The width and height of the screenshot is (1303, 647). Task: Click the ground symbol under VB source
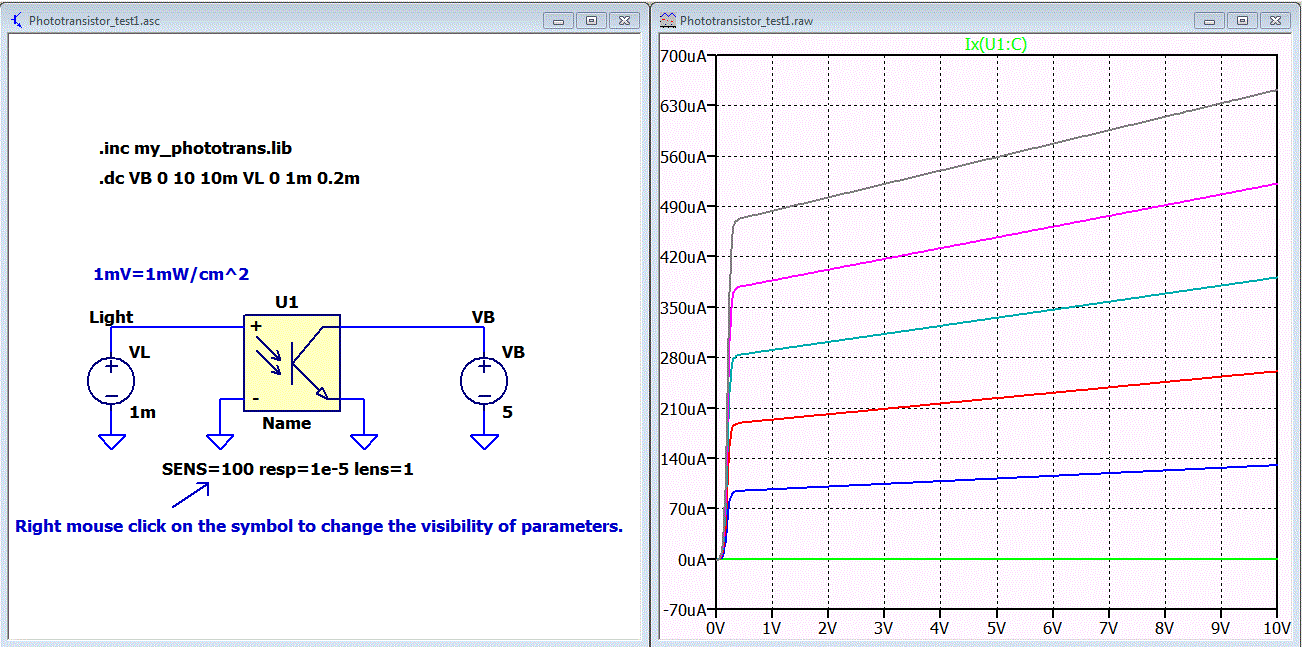[x=484, y=439]
